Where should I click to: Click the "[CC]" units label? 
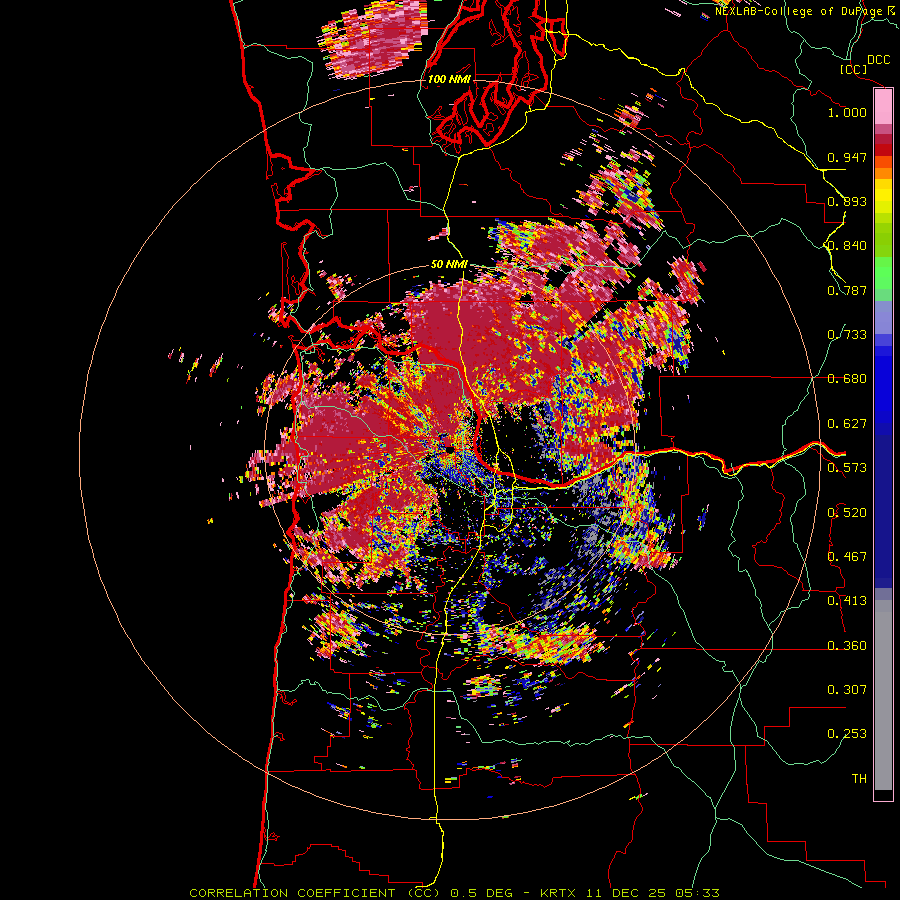pyautogui.click(x=853, y=69)
